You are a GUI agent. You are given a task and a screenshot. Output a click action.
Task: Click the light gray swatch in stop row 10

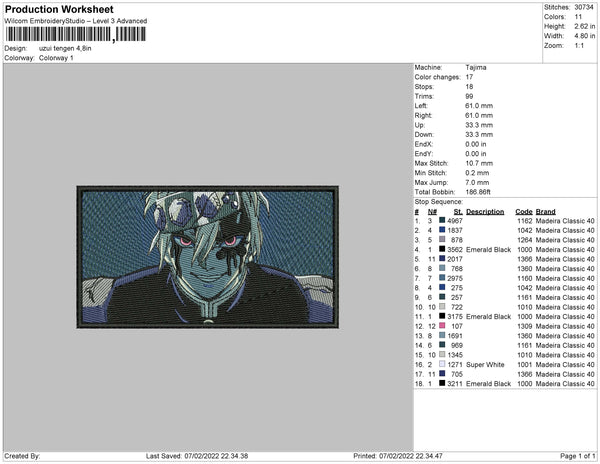pos(442,307)
